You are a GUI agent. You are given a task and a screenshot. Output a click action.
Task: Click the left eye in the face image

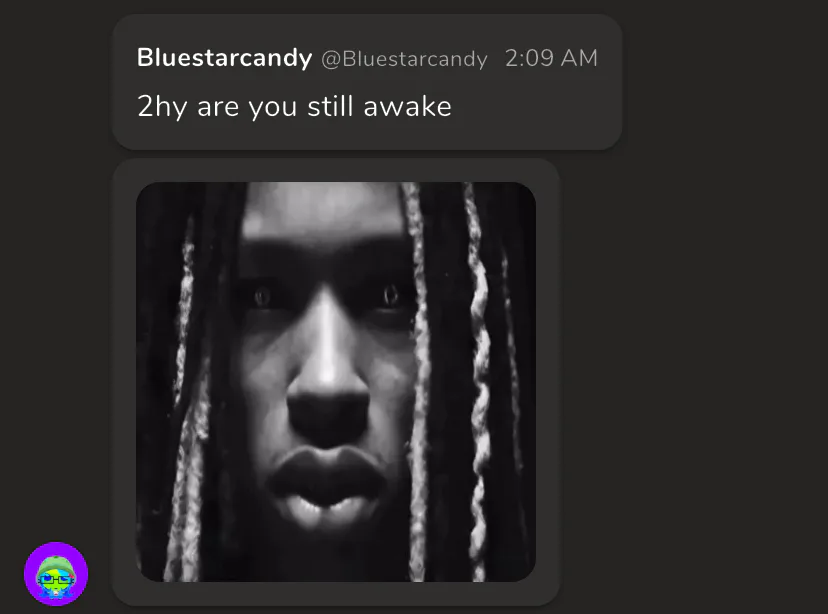click(x=262, y=298)
